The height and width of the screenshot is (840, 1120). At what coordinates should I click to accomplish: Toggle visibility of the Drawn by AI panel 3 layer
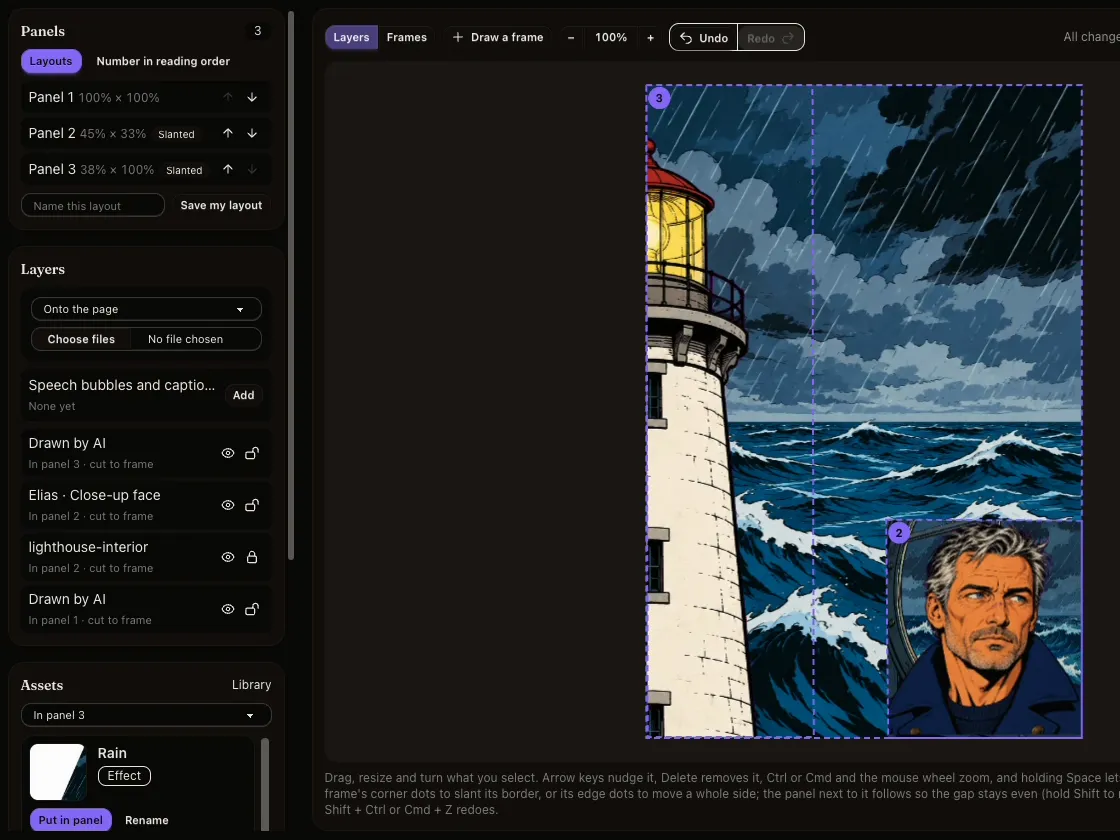tap(228, 453)
